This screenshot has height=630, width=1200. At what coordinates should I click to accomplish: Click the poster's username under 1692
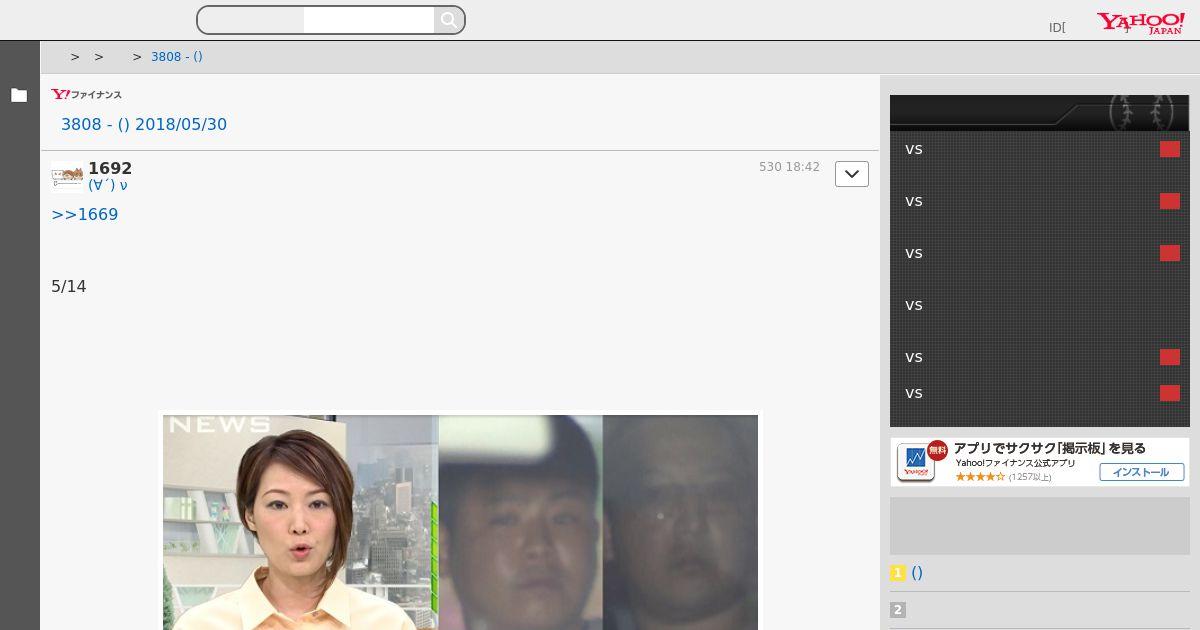click(x=108, y=186)
